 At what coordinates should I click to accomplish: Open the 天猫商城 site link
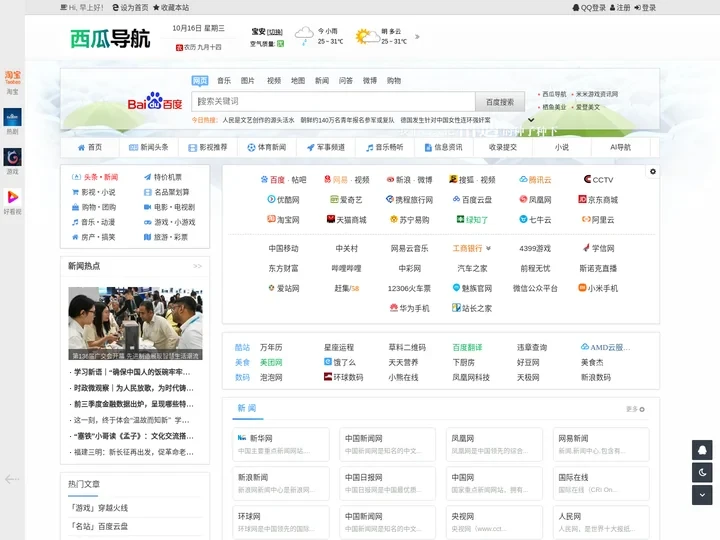[346, 220]
